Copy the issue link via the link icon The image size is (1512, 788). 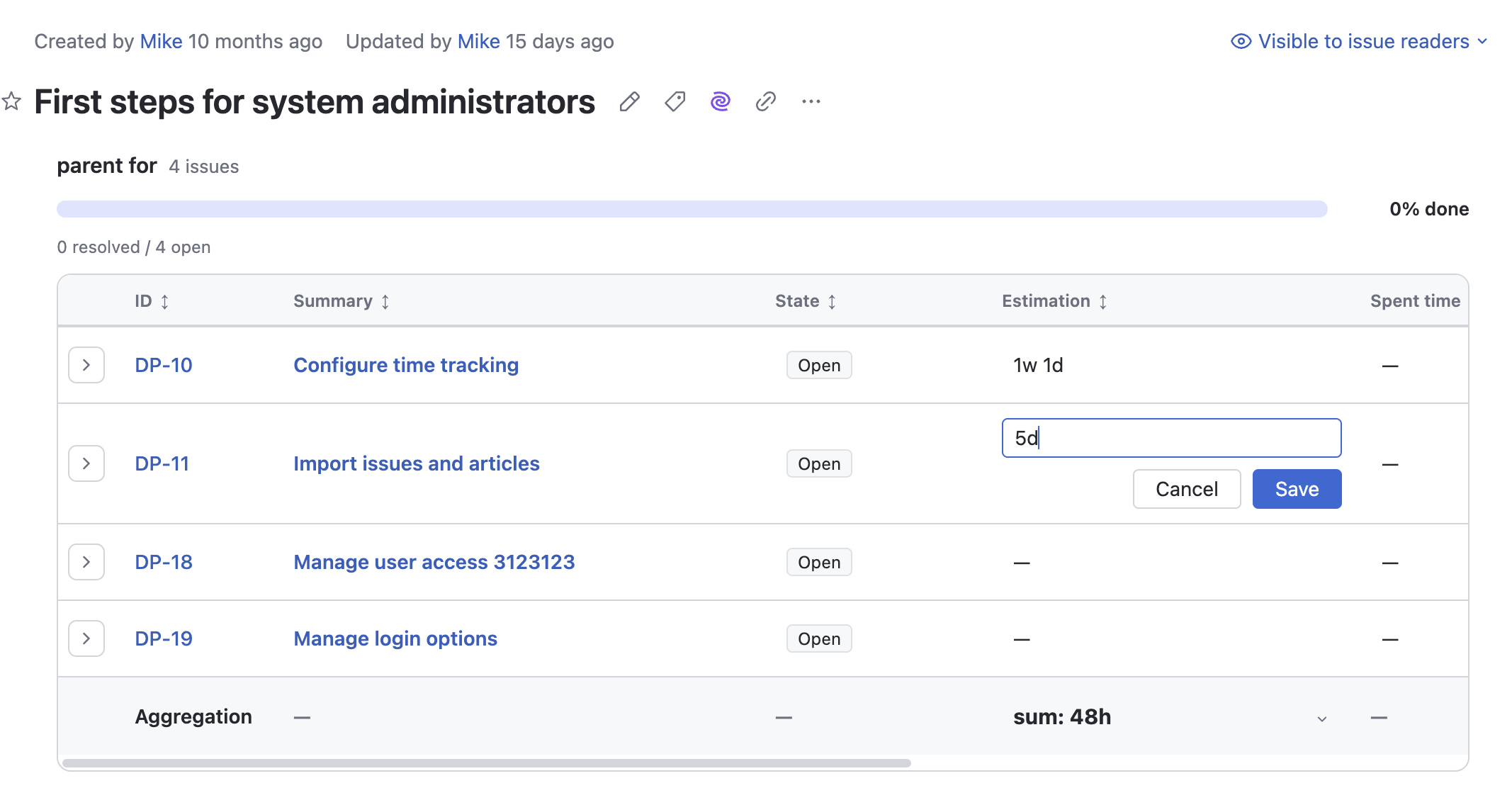[765, 102]
